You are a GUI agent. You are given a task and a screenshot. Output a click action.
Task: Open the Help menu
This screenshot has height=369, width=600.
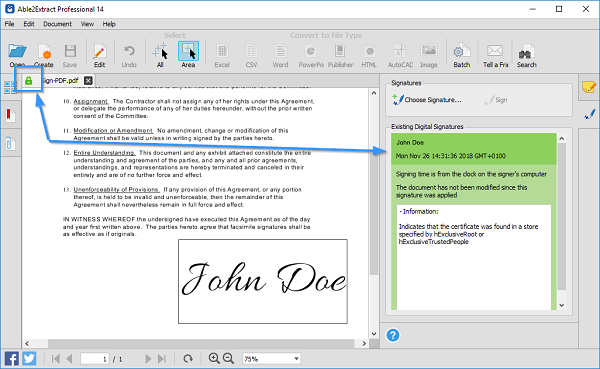pyautogui.click(x=109, y=24)
